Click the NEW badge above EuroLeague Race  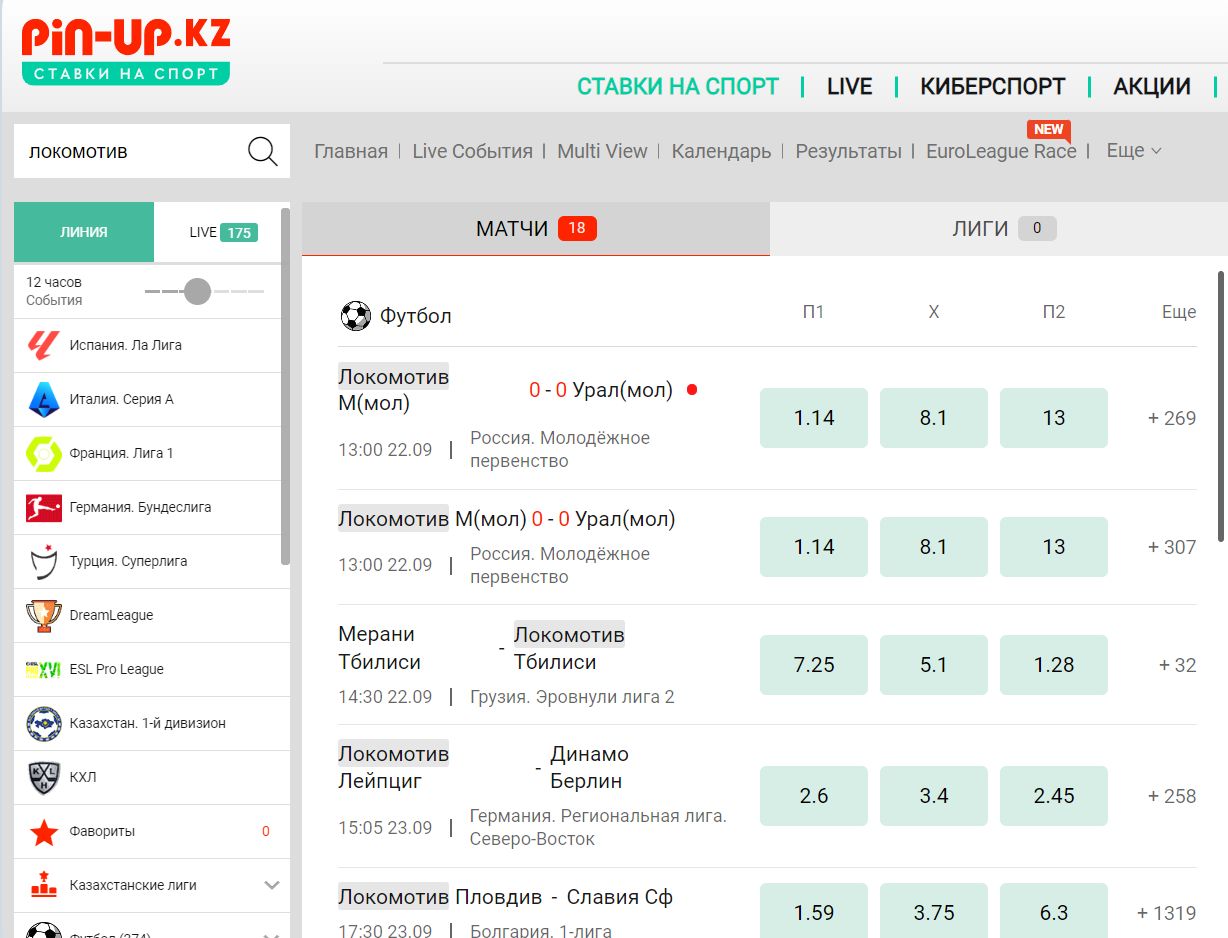pos(1048,129)
